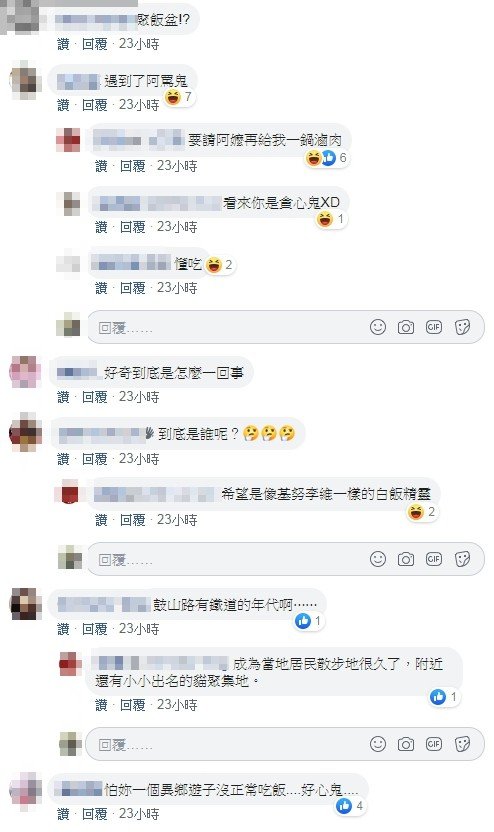Image resolution: width=494 pixels, height=832 pixels.
Task: Open emoji picker in first reply box
Action: click(x=378, y=327)
